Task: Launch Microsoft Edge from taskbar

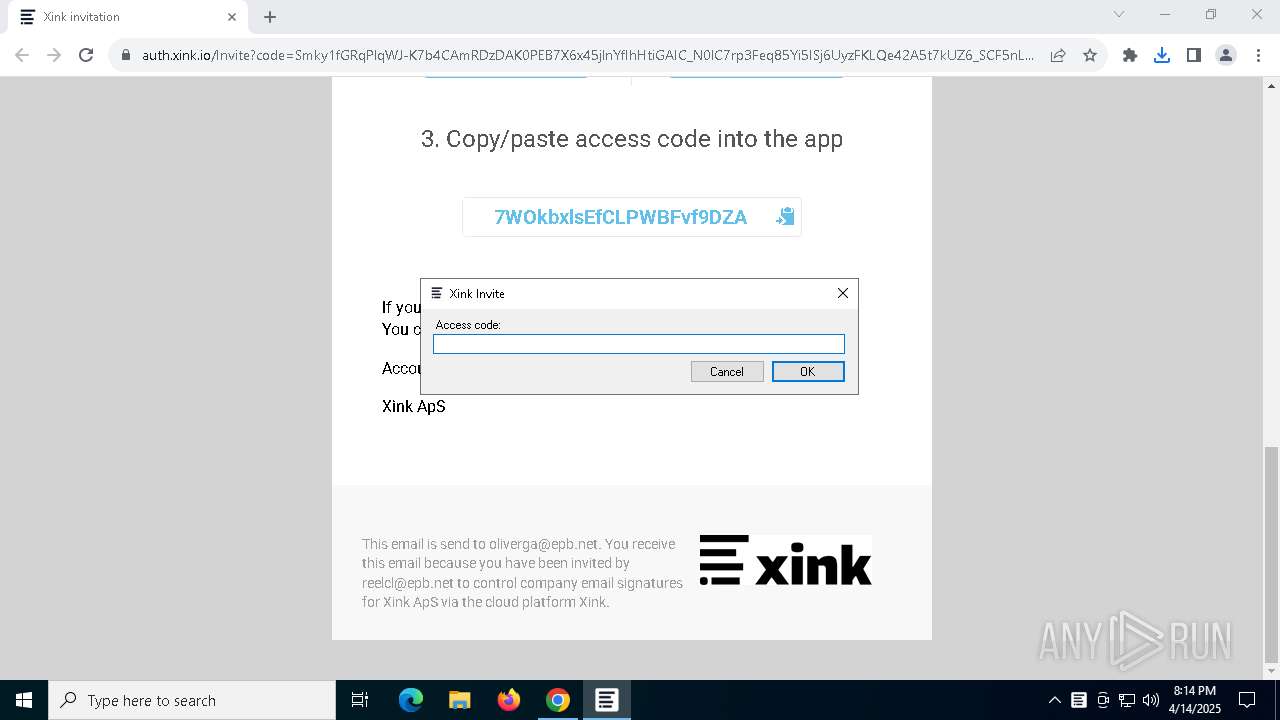Action: 411,700
